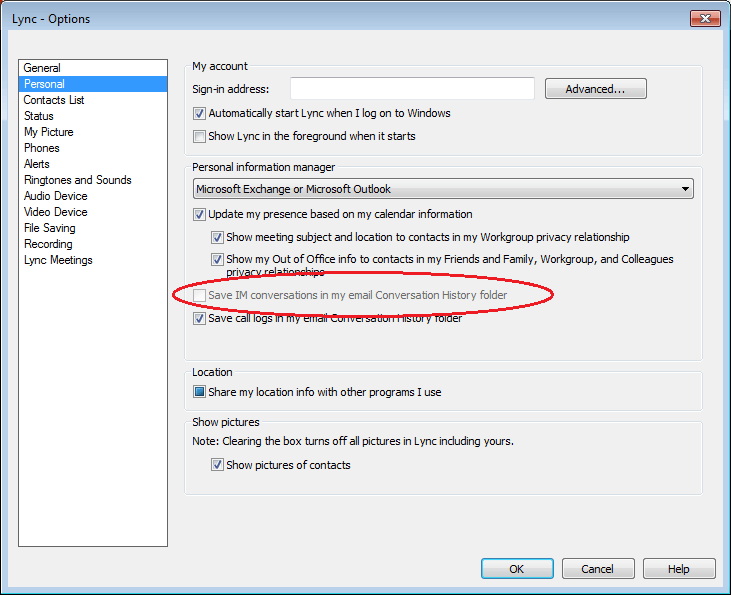Image resolution: width=731 pixels, height=595 pixels.
Task: Click the Sign-in address field
Action: (412, 89)
